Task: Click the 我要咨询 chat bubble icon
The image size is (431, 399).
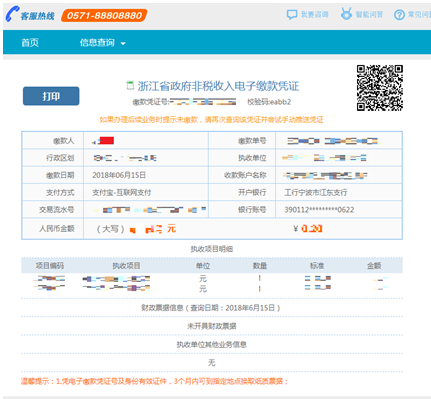Action: click(x=292, y=15)
